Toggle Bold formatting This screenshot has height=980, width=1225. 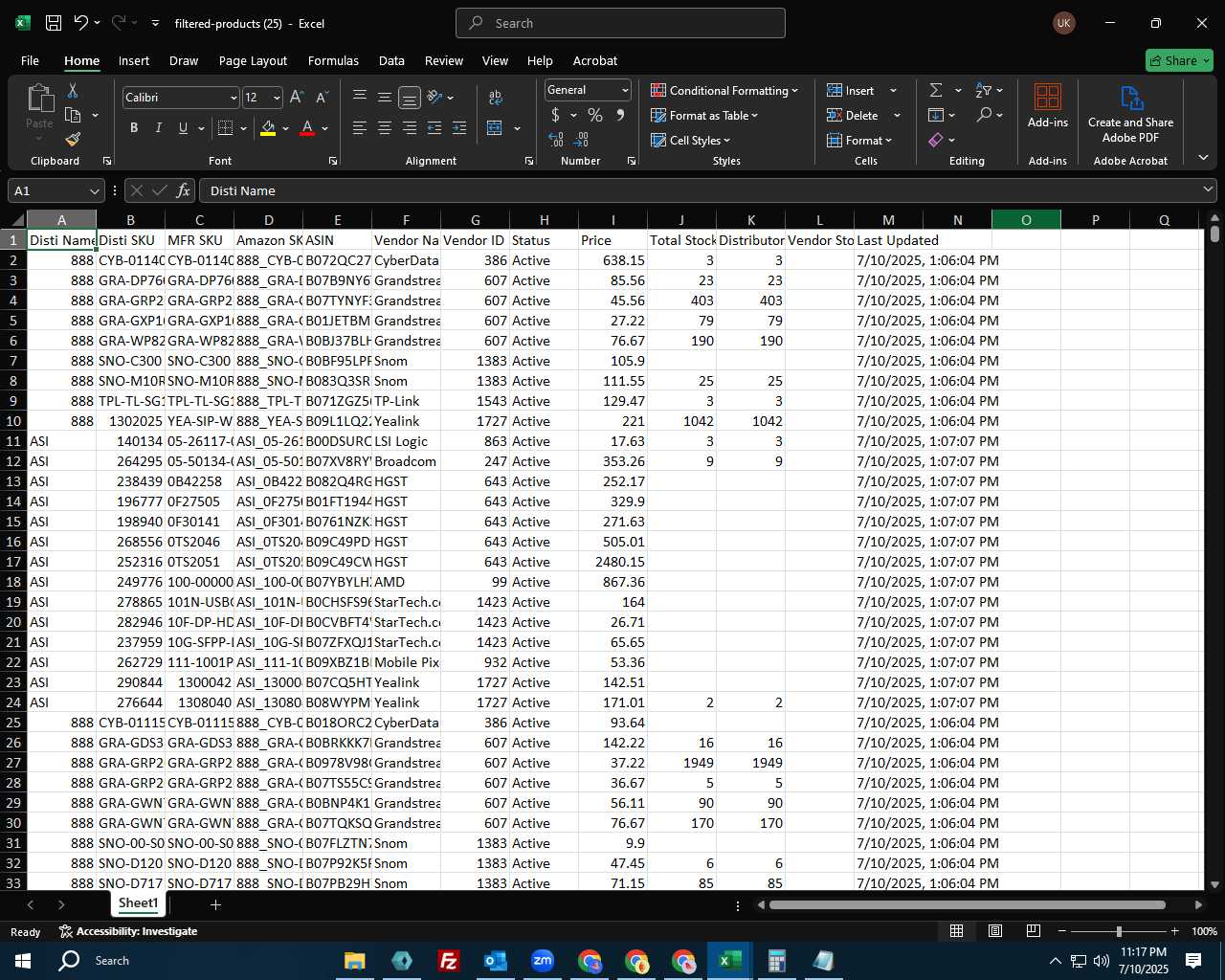click(x=134, y=127)
